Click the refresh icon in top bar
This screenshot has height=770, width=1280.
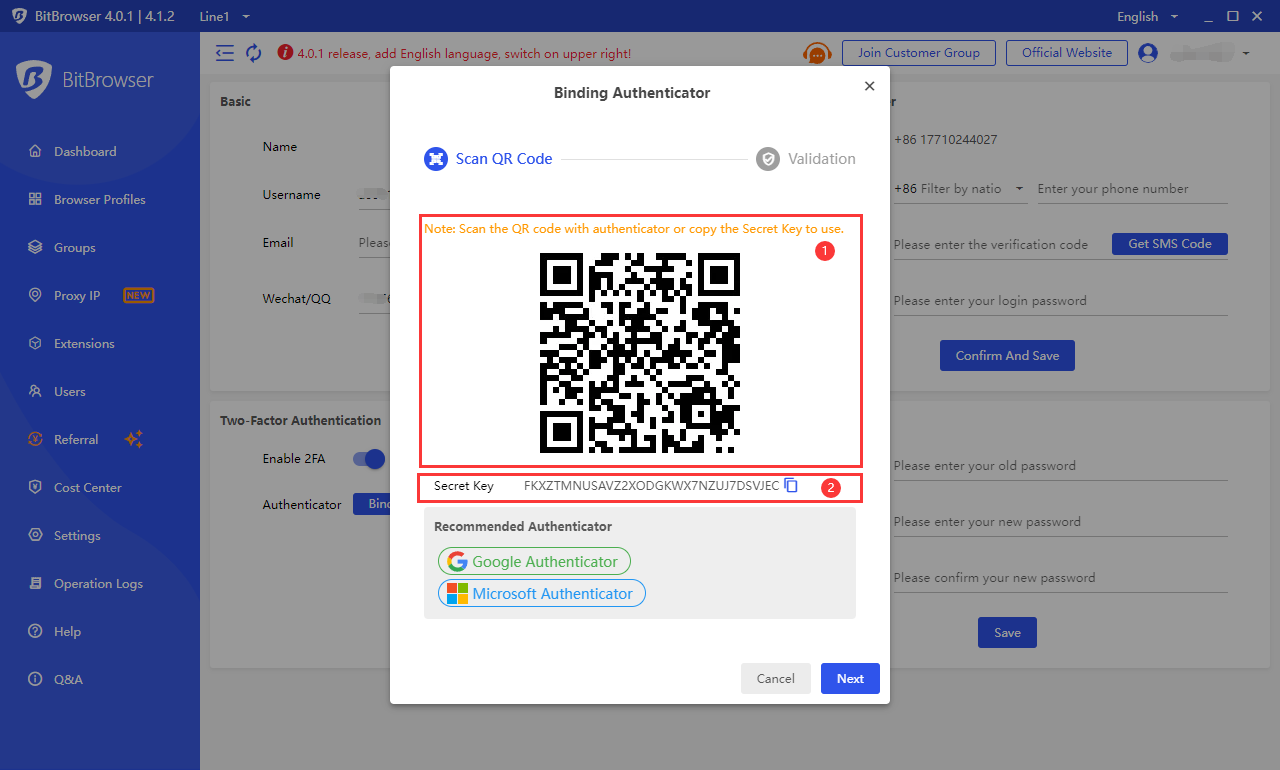[254, 53]
